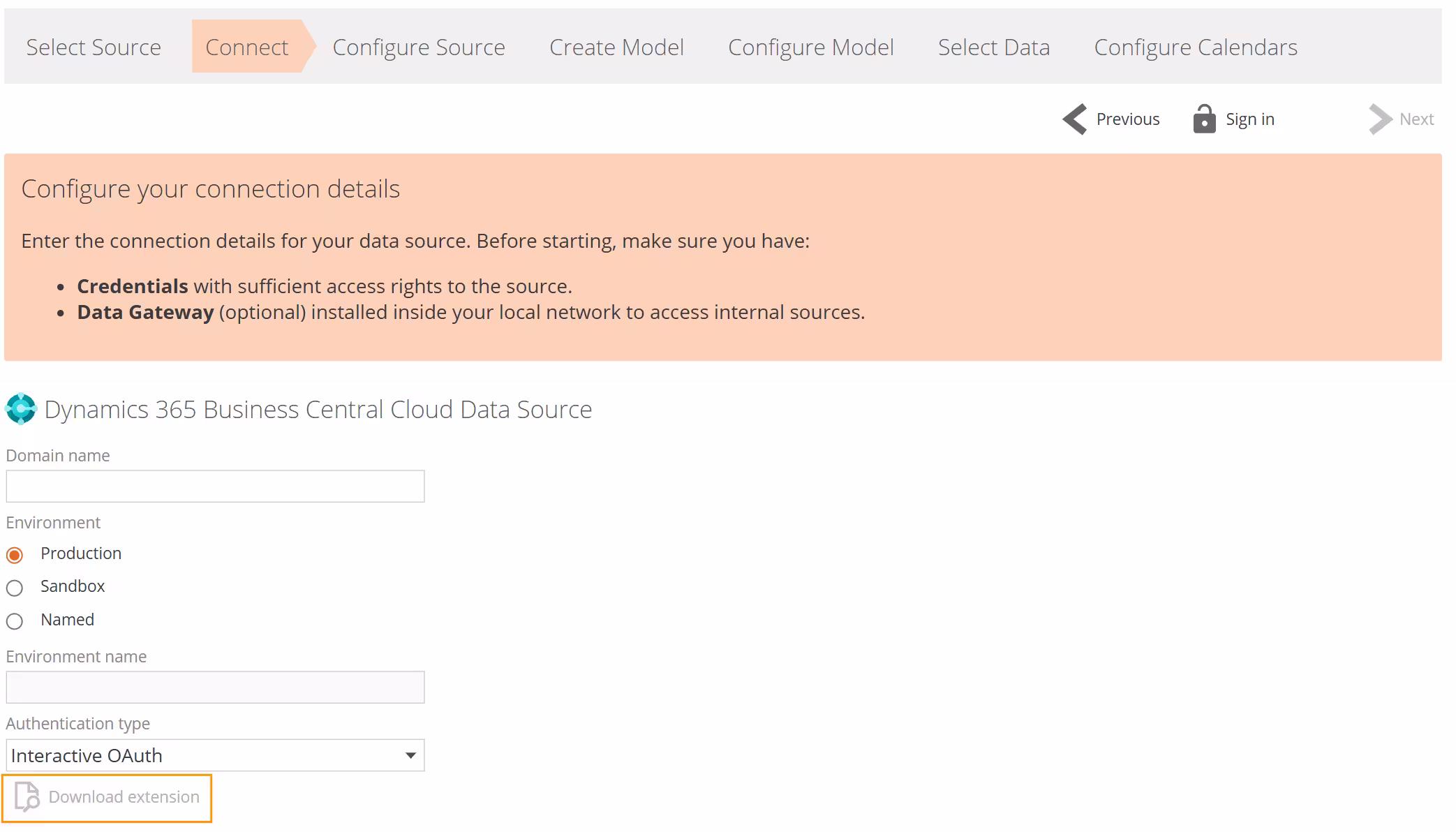Click the 'Dynamics 365 Business Central Cloud Data Source' title

[318, 409]
